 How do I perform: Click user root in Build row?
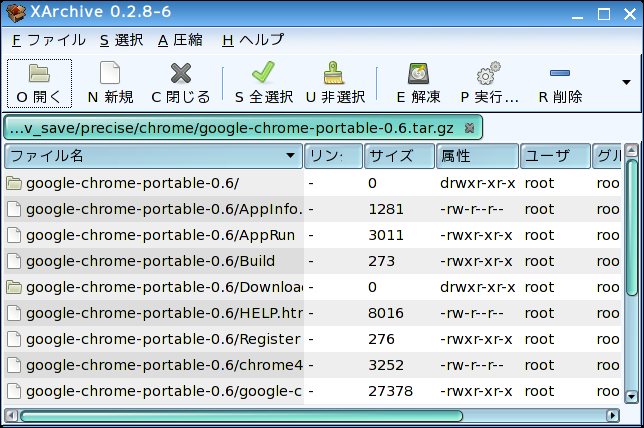pos(539,261)
